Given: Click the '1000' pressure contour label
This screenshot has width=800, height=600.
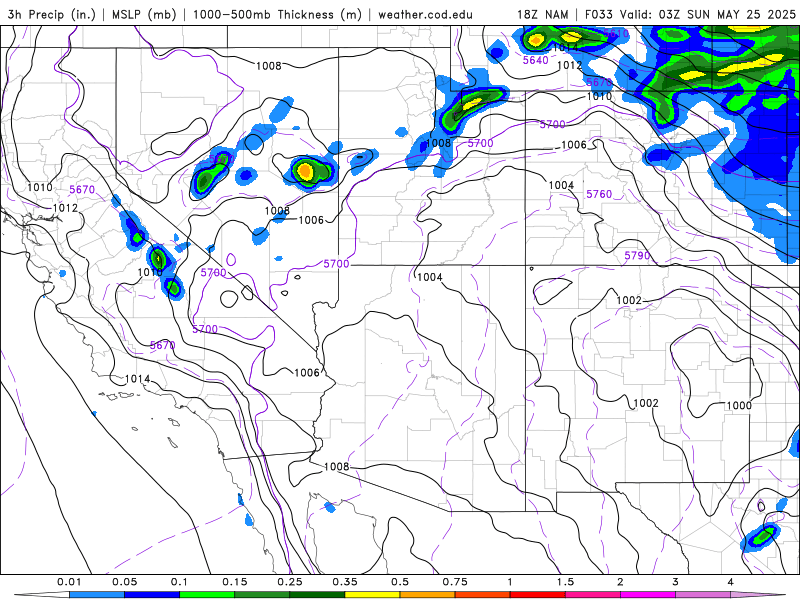Looking at the screenshot, I should [x=738, y=405].
